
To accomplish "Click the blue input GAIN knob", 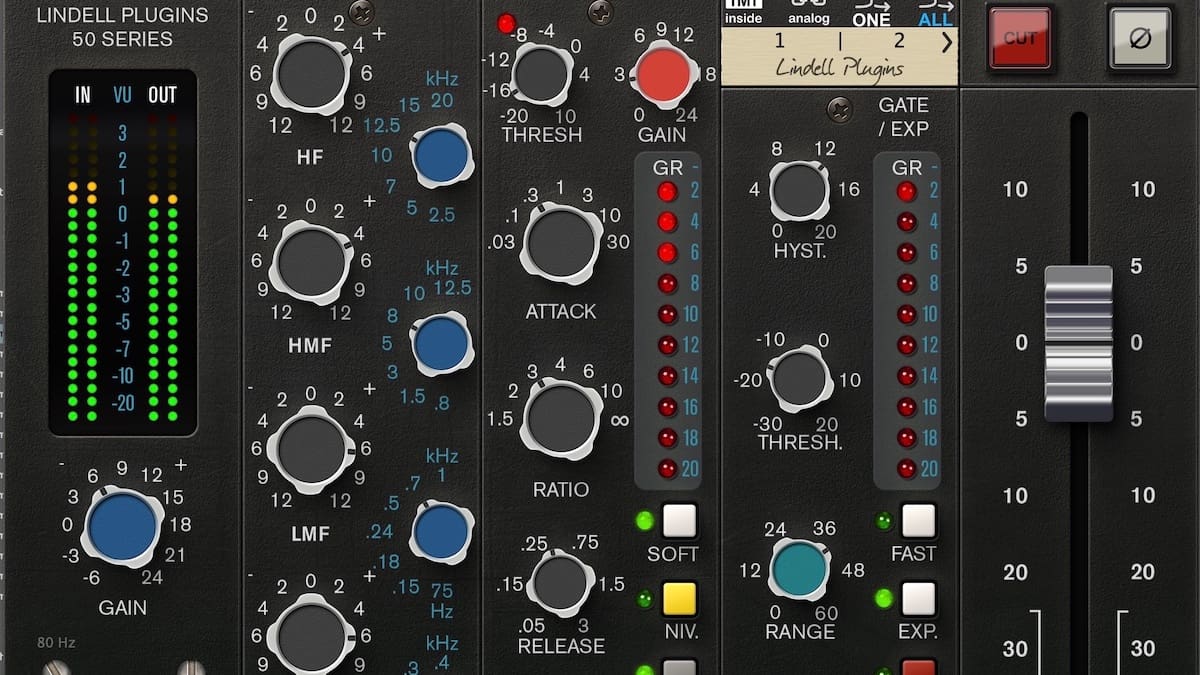I will [123, 523].
